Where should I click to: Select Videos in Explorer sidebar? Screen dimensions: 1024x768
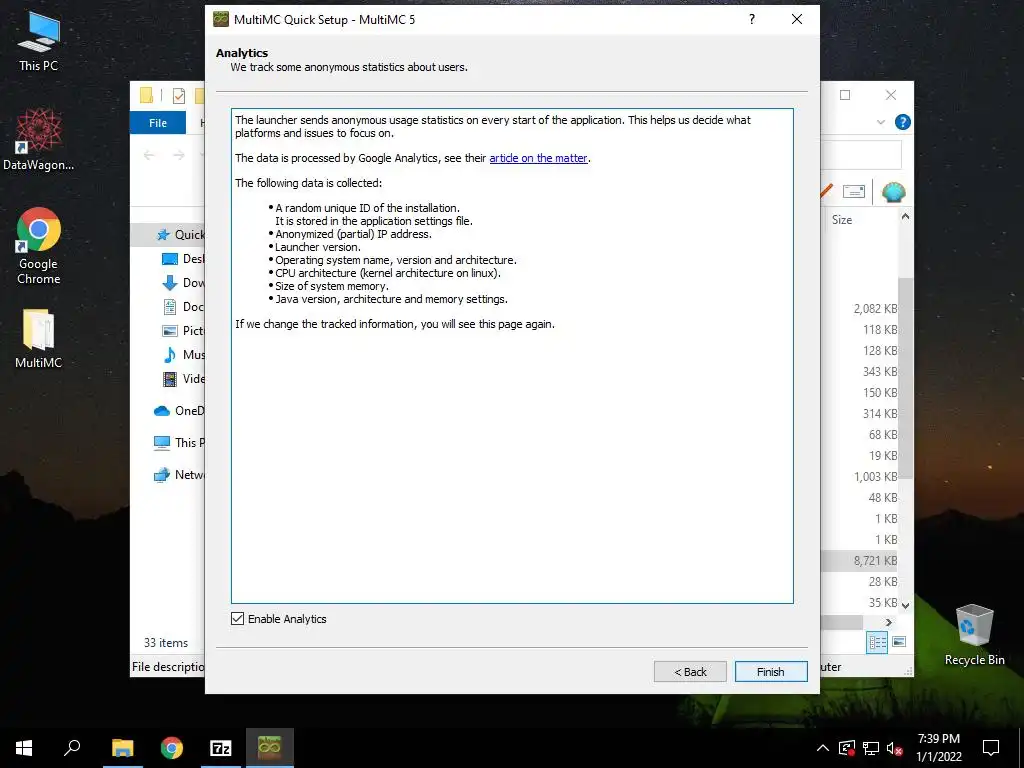(x=183, y=379)
